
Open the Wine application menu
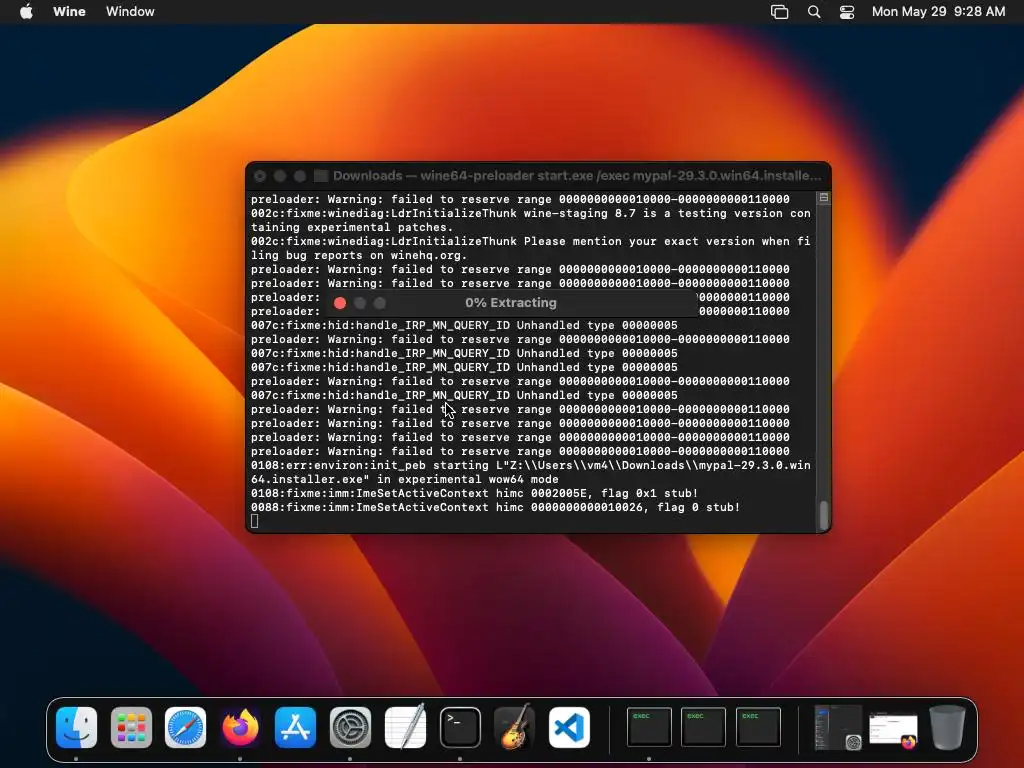pos(69,12)
